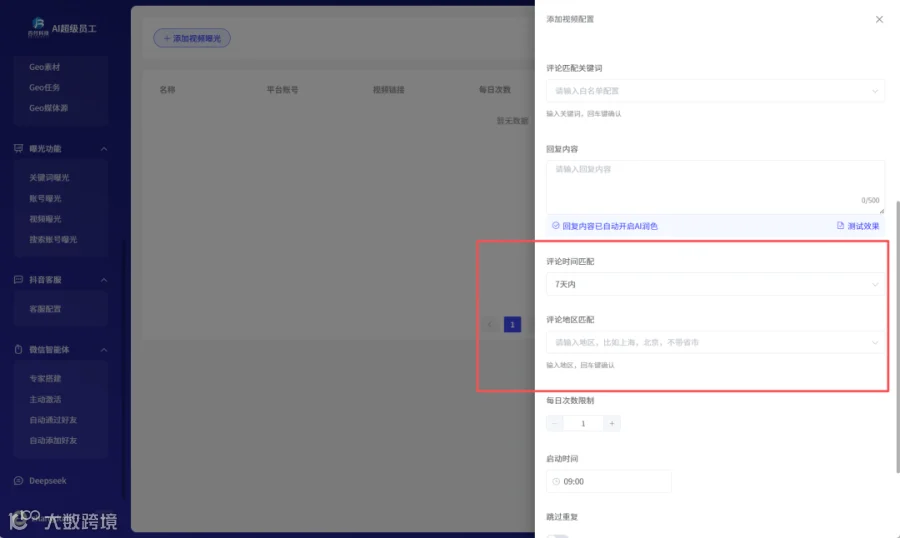Focus the 回复内容 text area

coord(715,187)
